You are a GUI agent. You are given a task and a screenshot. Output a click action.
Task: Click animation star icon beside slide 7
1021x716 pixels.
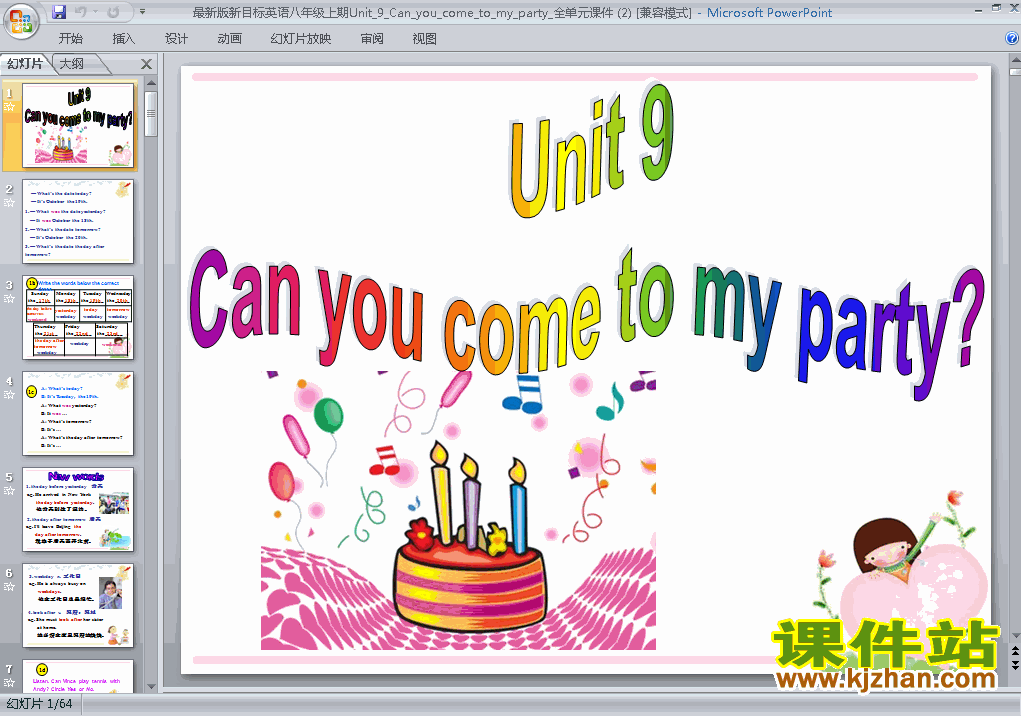(x=9, y=683)
